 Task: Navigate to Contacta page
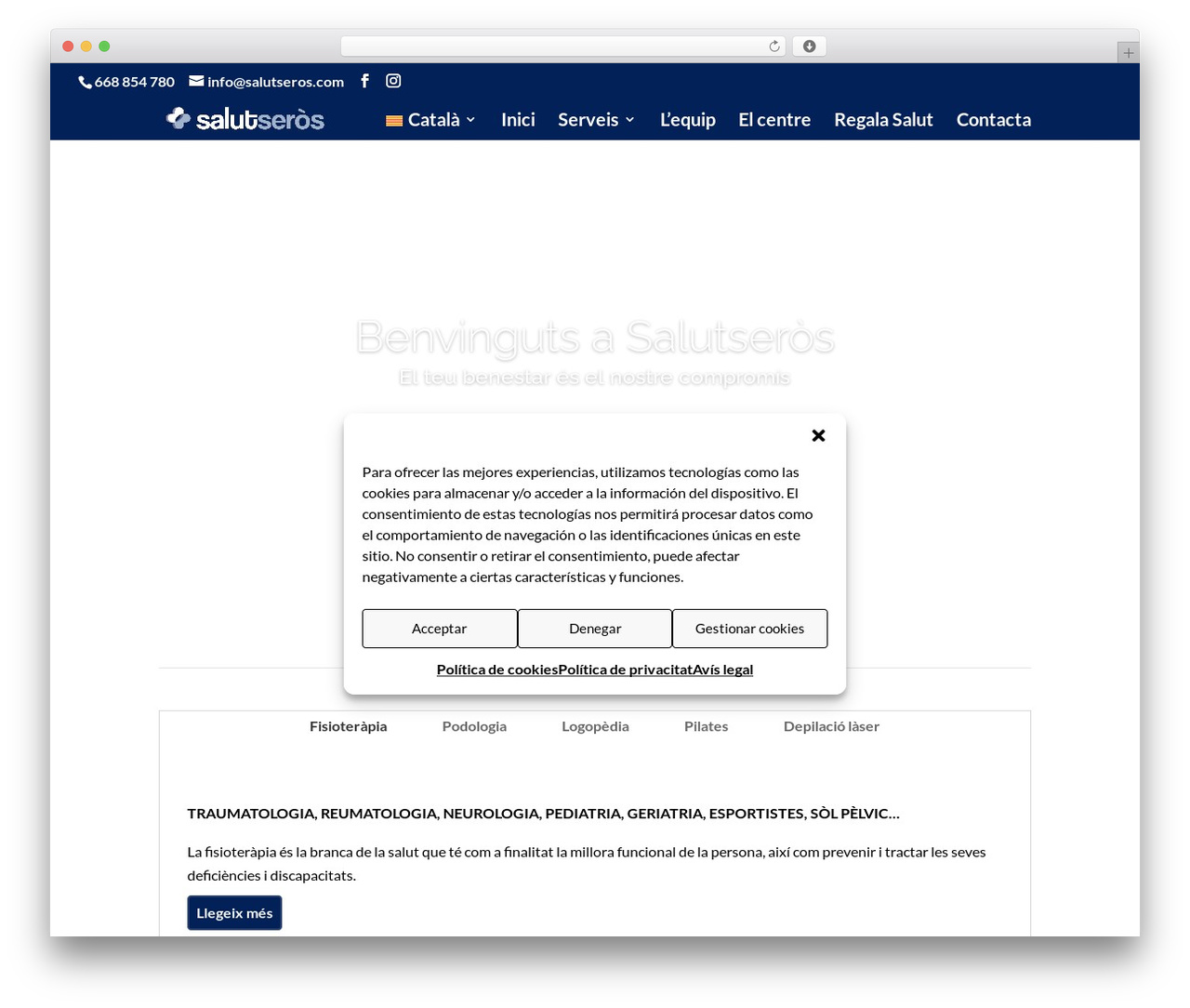994,120
